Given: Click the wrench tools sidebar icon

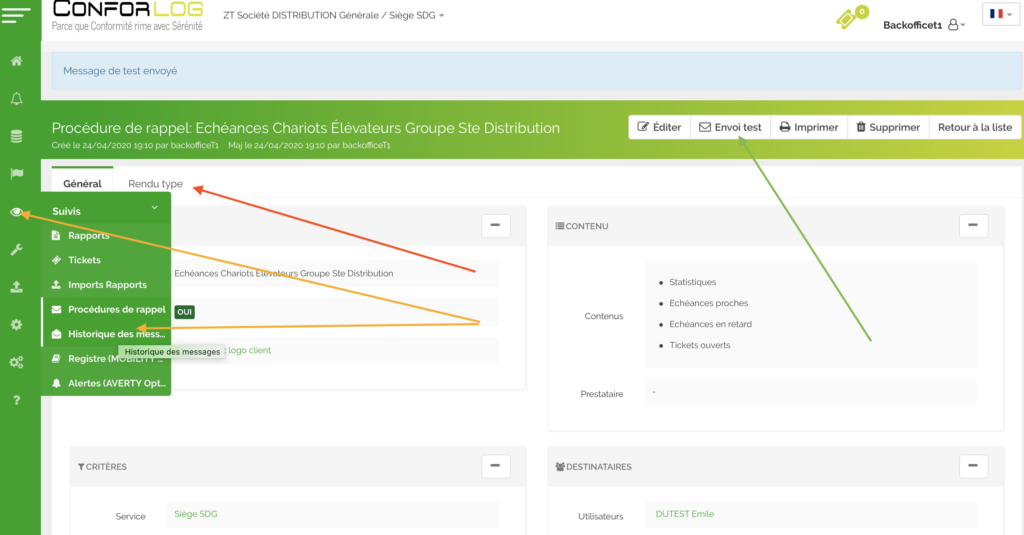Looking at the screenshot, I should pyautogui.click(x=17, y=249).
